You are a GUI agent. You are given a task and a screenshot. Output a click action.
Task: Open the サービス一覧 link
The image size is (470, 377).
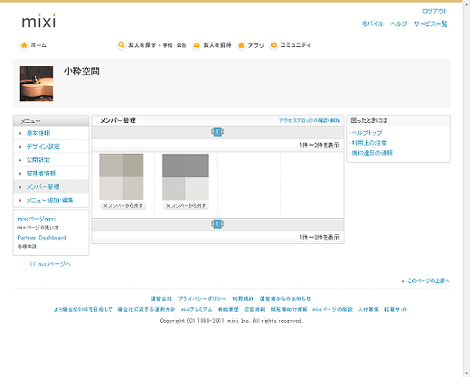click(430, 24)
